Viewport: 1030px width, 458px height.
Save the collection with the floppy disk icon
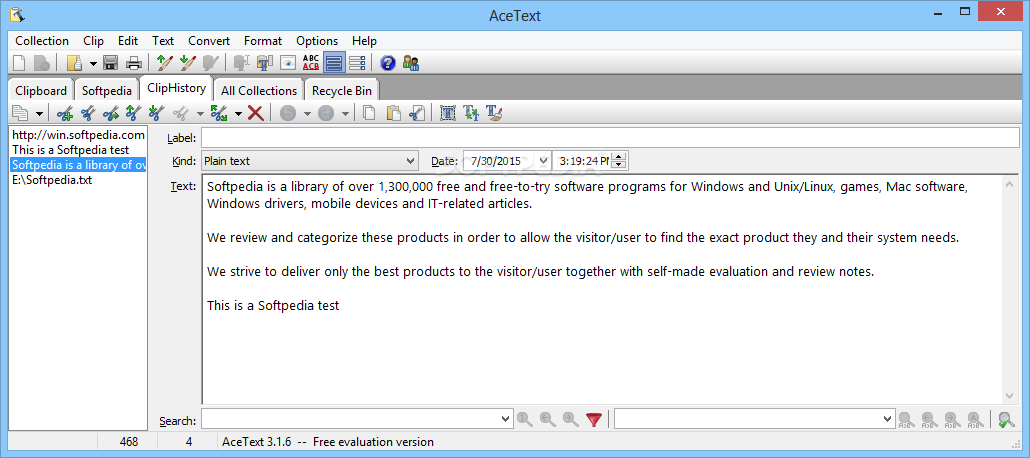[110, 63]
